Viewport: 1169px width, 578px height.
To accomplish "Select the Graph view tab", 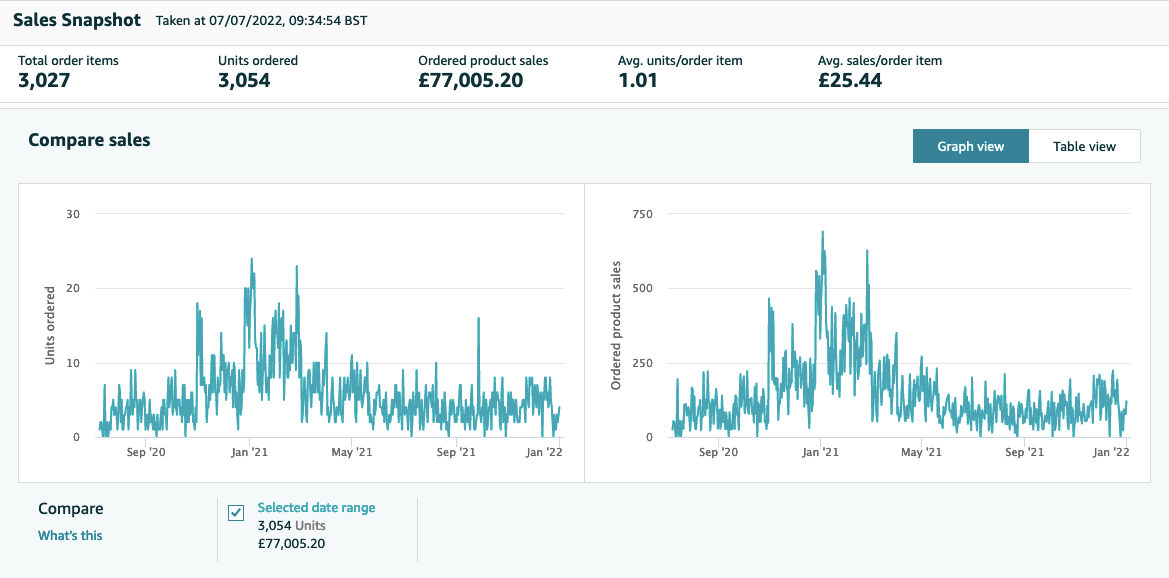I will tap(970, 146).
